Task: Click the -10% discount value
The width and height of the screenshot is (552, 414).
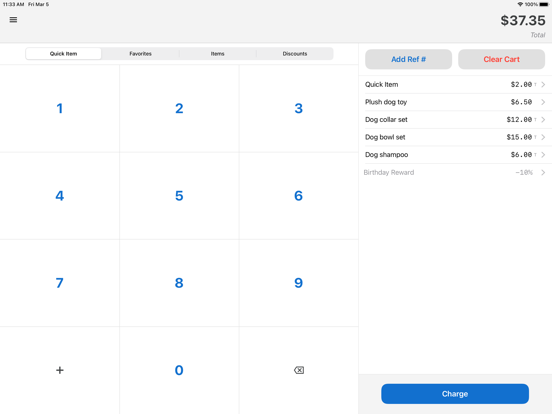Action: (524, 172)
